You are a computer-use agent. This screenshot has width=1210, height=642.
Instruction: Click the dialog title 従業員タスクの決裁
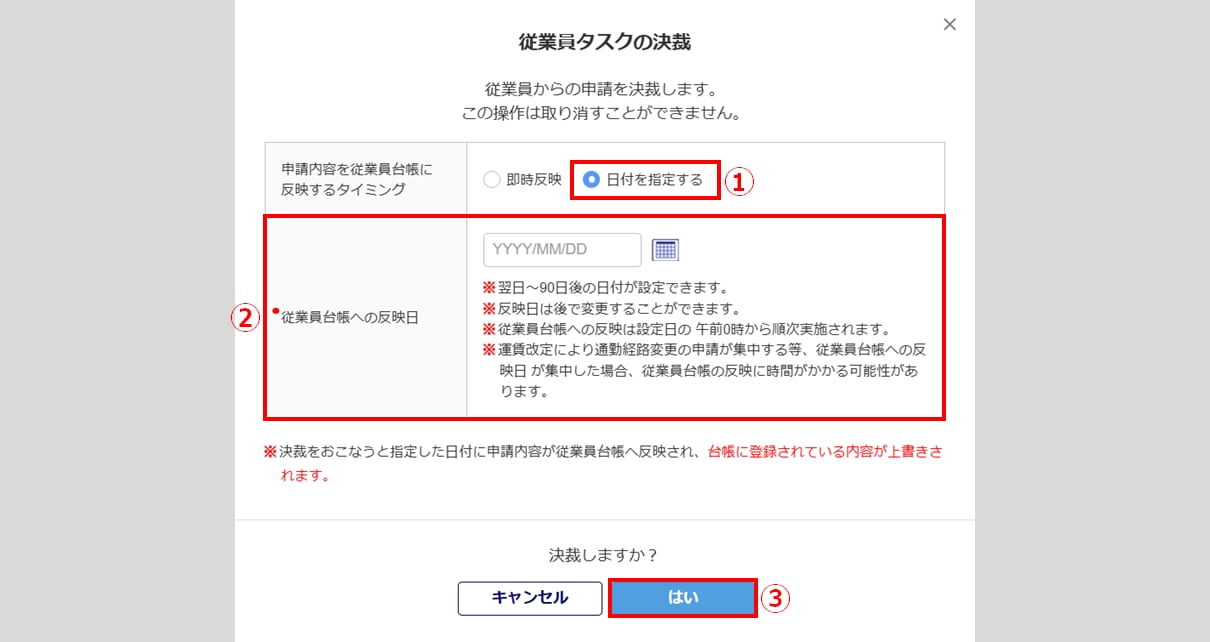pyautogui.click(x=605, y=42)
